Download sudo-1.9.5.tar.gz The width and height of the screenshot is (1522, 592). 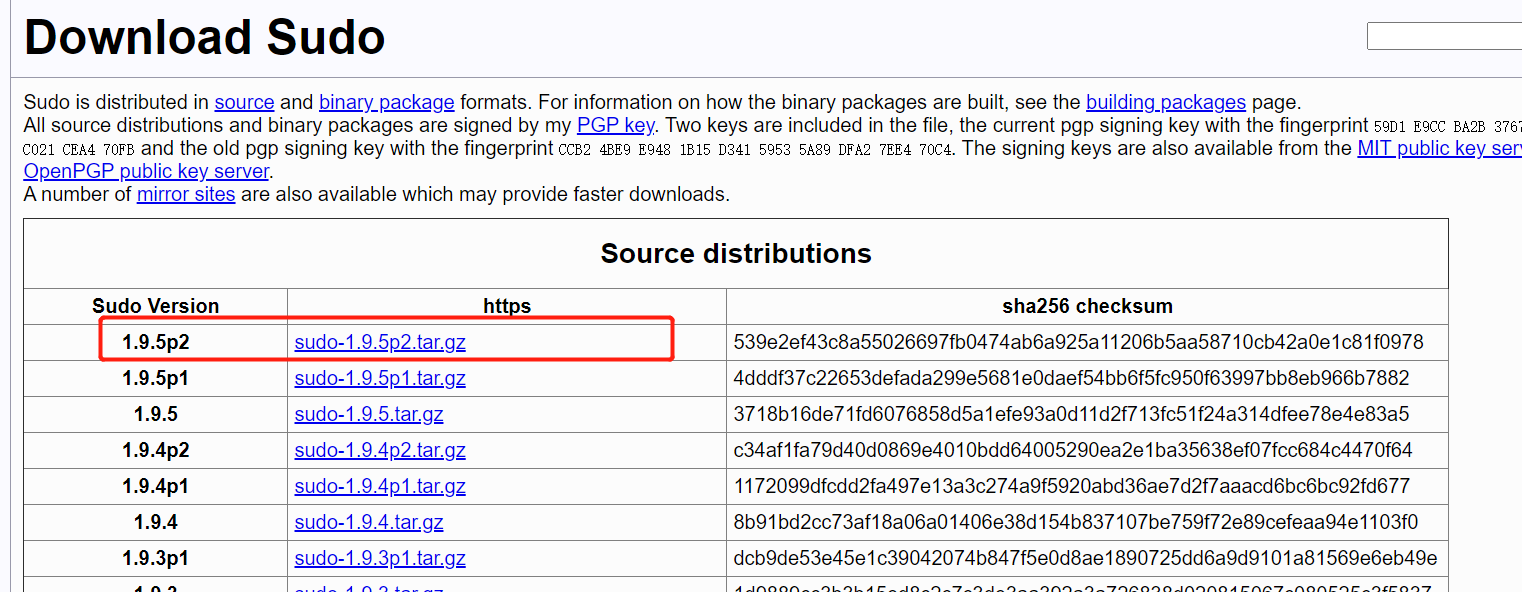(x=369, y=415)
